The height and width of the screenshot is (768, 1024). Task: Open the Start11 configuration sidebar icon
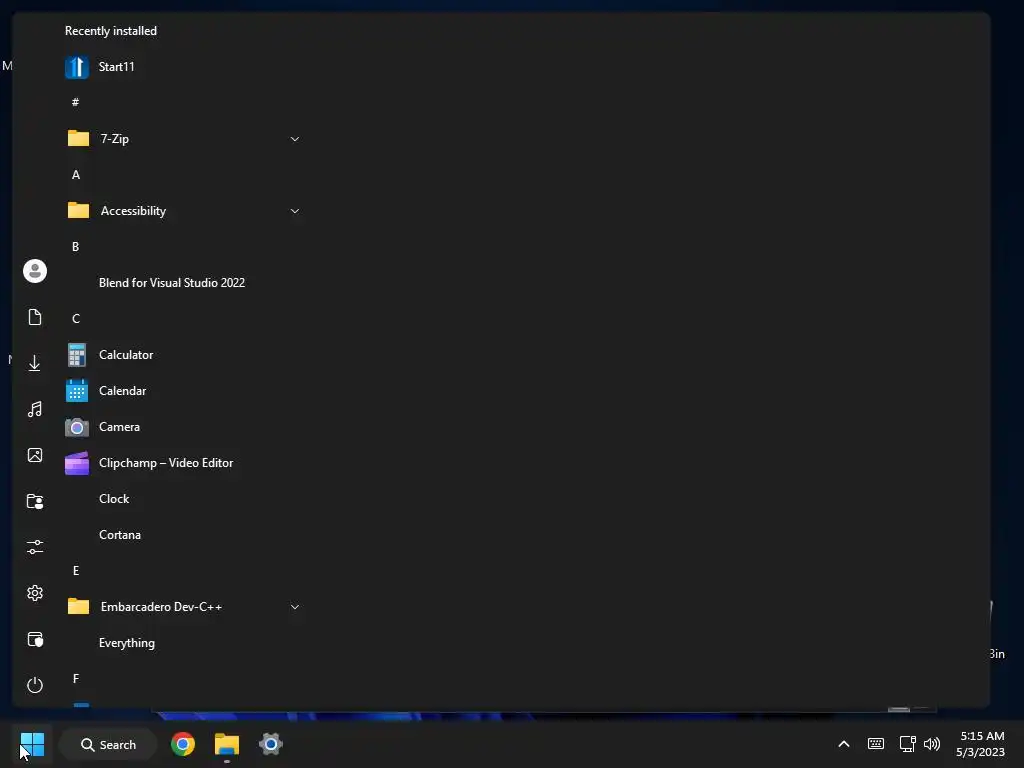pyautogui.click(x=35, y=639)
